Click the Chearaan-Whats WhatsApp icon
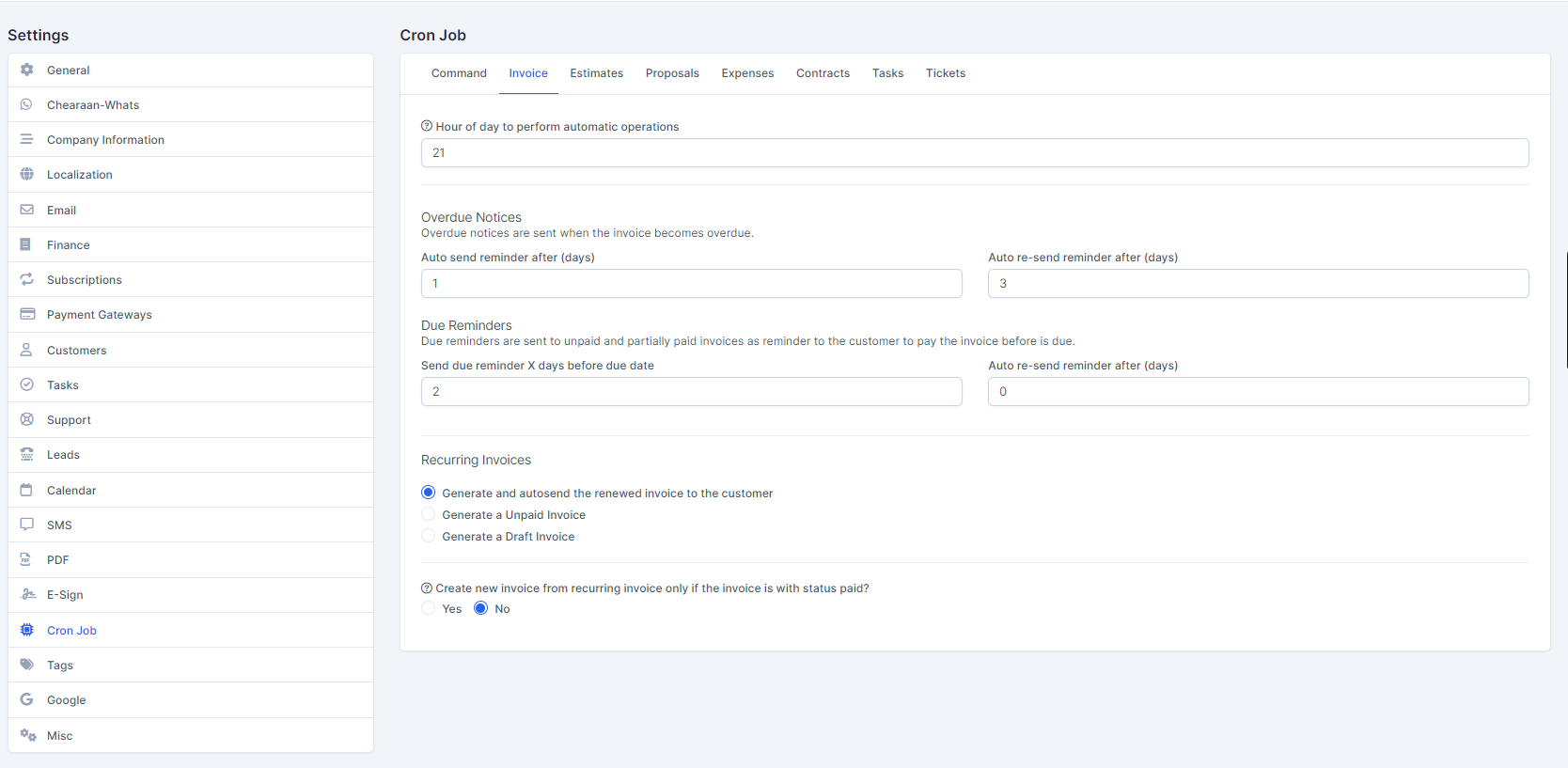This screenshot has height=768, width=1568. 26,104
